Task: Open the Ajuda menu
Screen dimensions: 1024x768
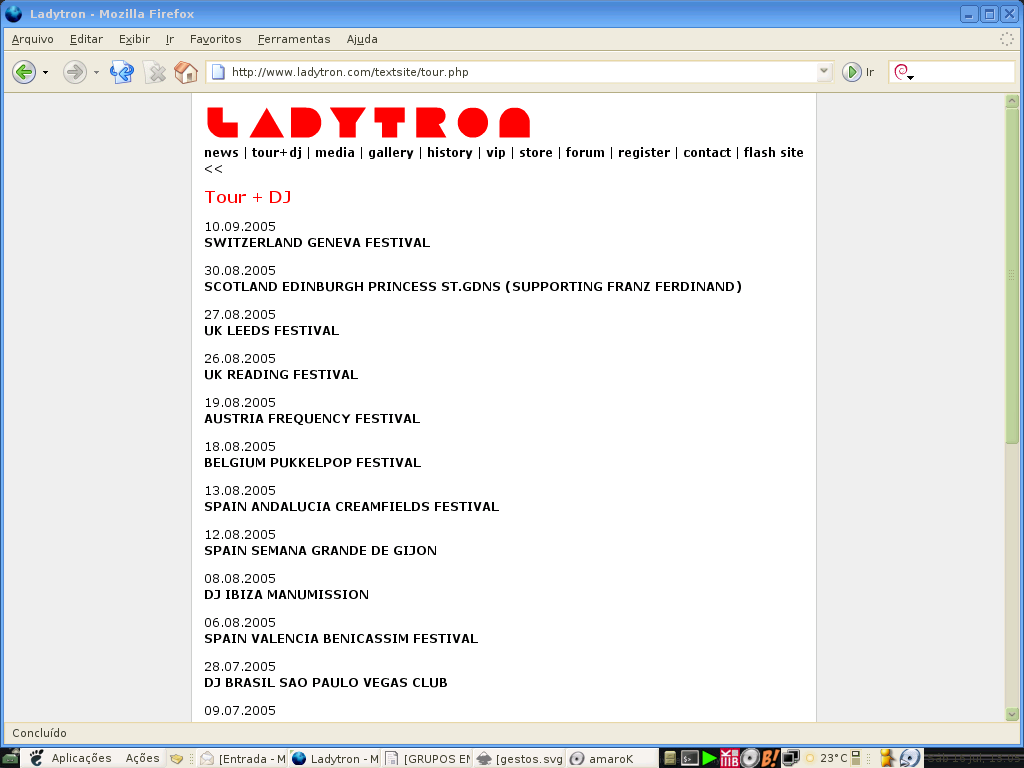Action: pos(362,39)
